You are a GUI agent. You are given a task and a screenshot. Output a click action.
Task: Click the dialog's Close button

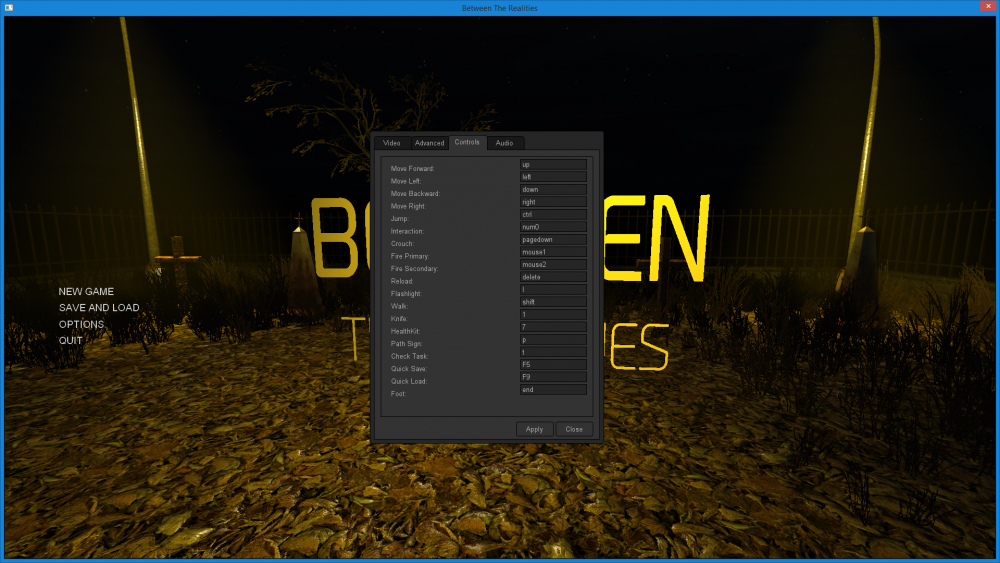(x=574, y=429)
